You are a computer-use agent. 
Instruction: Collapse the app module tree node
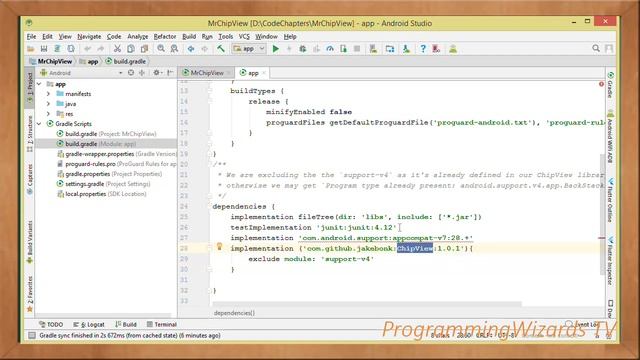(x=40, y=84)
